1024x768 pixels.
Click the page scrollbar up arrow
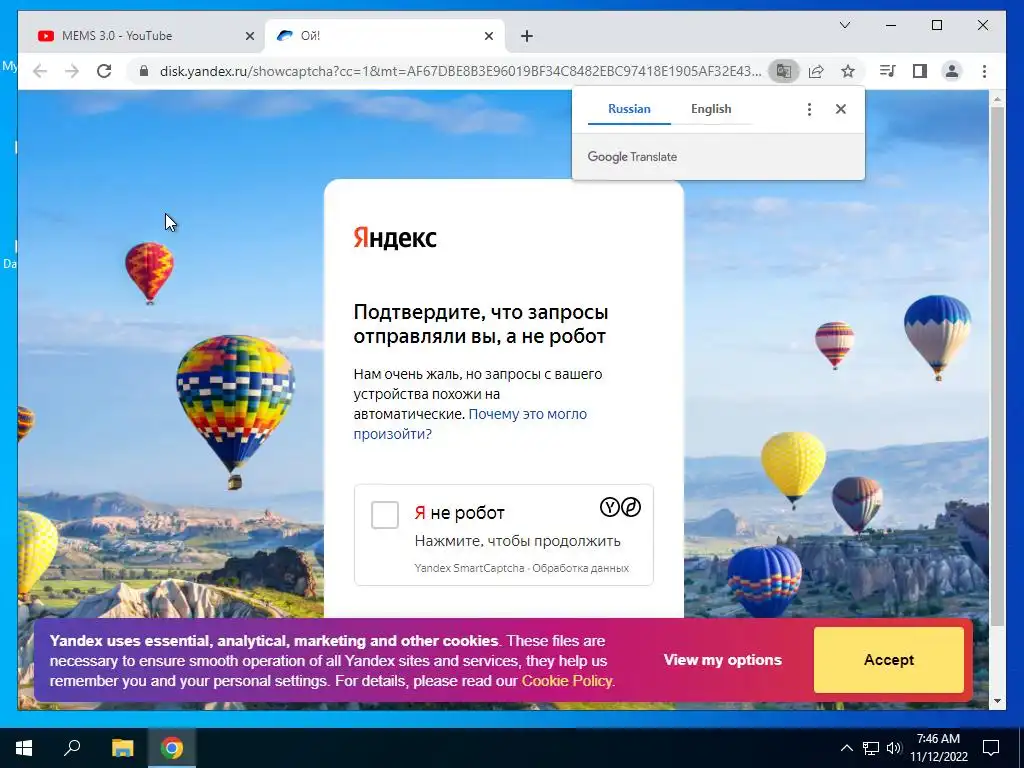coord(997,100)
